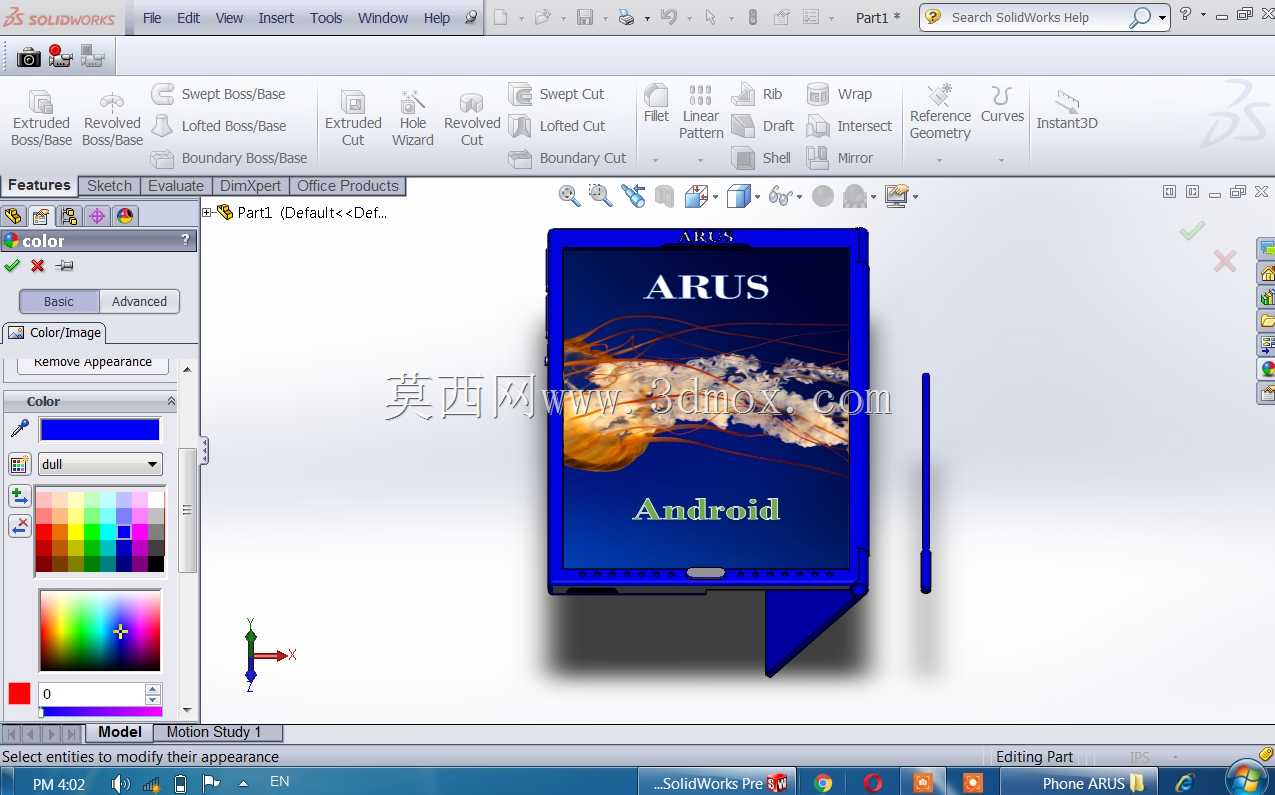
Task: Click the Zoom to Fit icon
Action: (x=569, y=196)
